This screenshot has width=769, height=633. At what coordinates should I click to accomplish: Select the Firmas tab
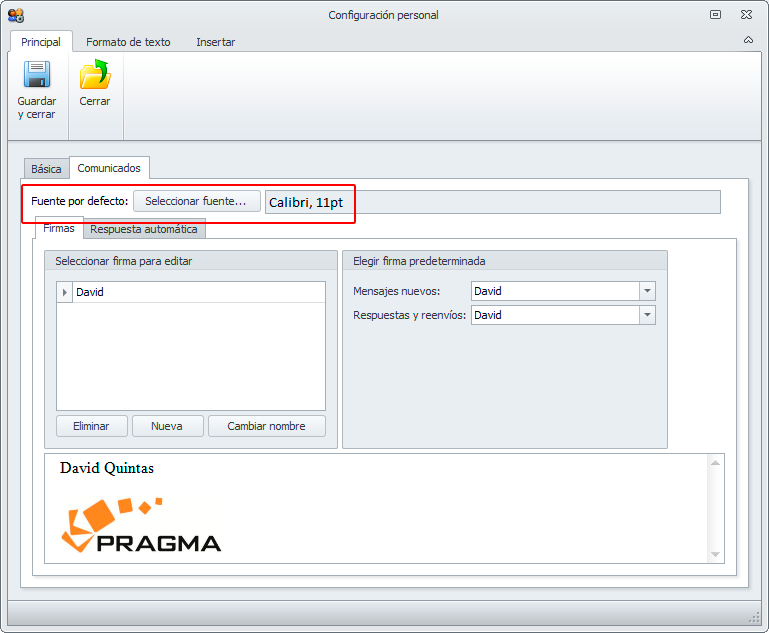(x=59, y=228)
